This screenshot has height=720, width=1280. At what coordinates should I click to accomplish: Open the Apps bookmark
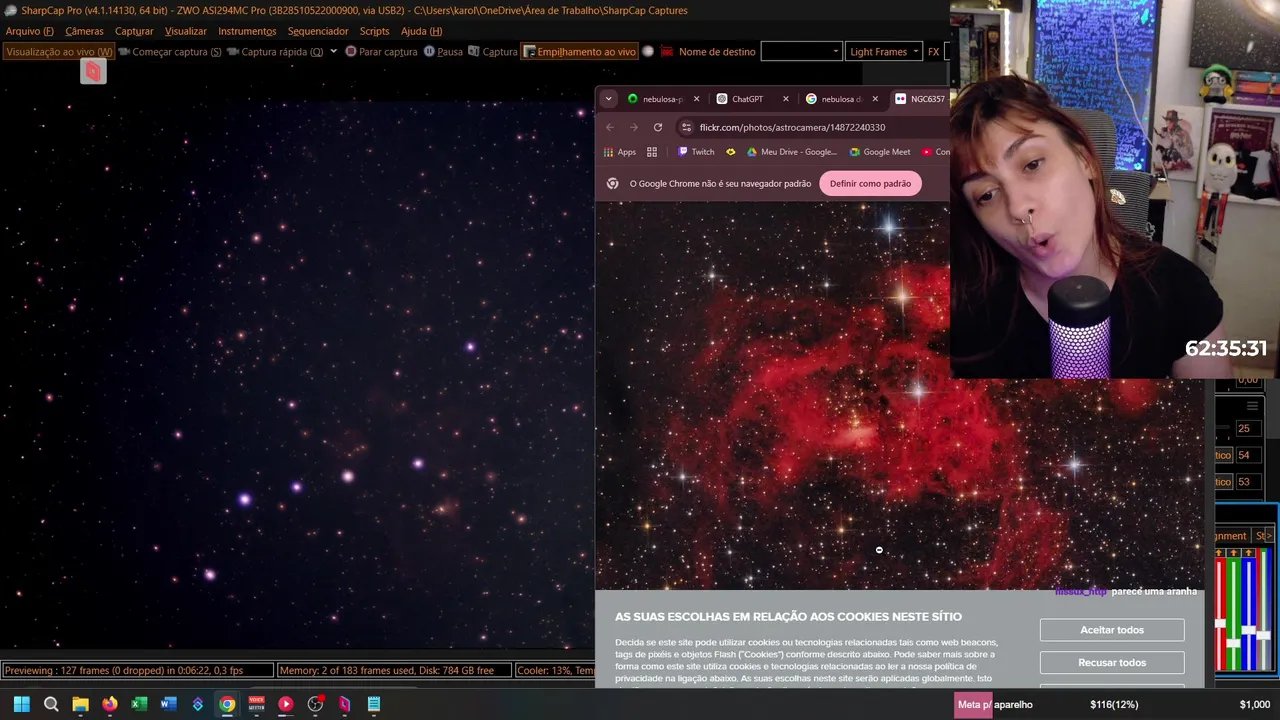click(619, 152)
